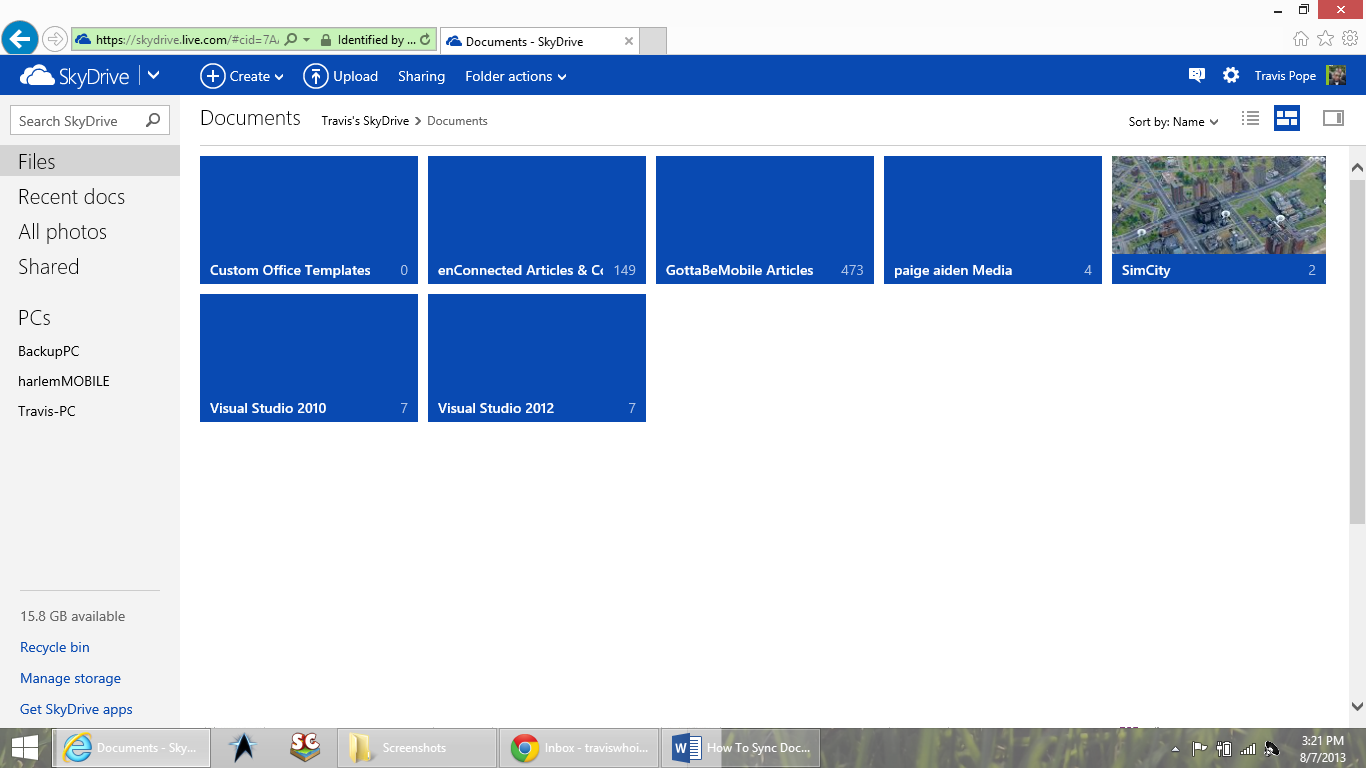This screenshot has width=1366, height=768.
Task: Open the Sharing menu item
Action: point(421,76)
